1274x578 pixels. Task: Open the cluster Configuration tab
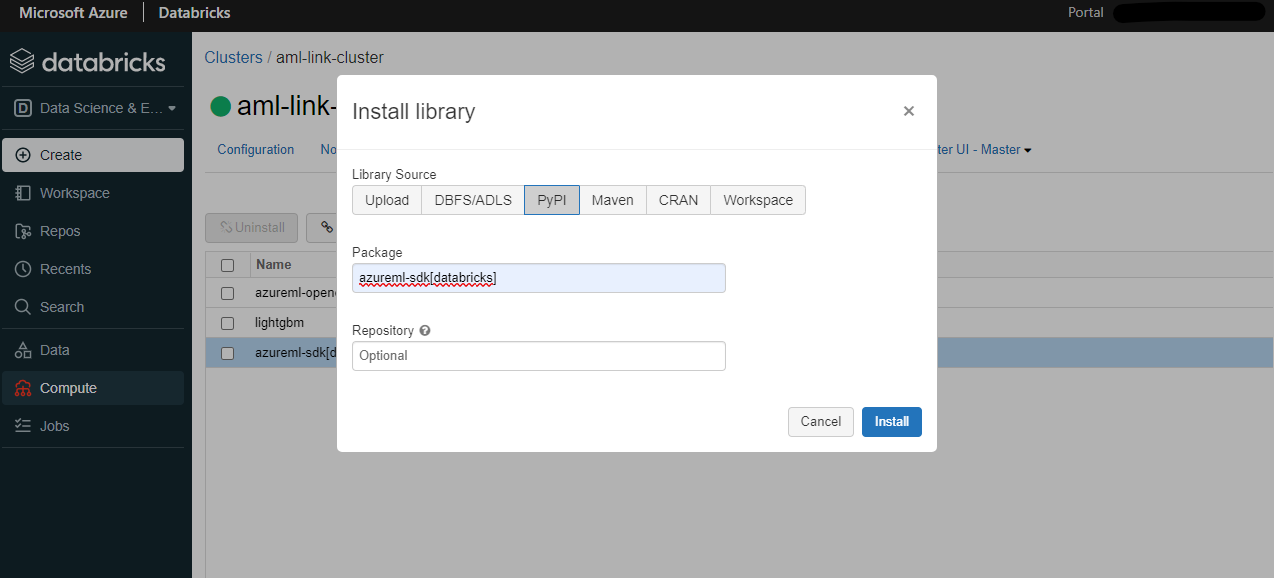pyautogui.click(x=256, y=150)
